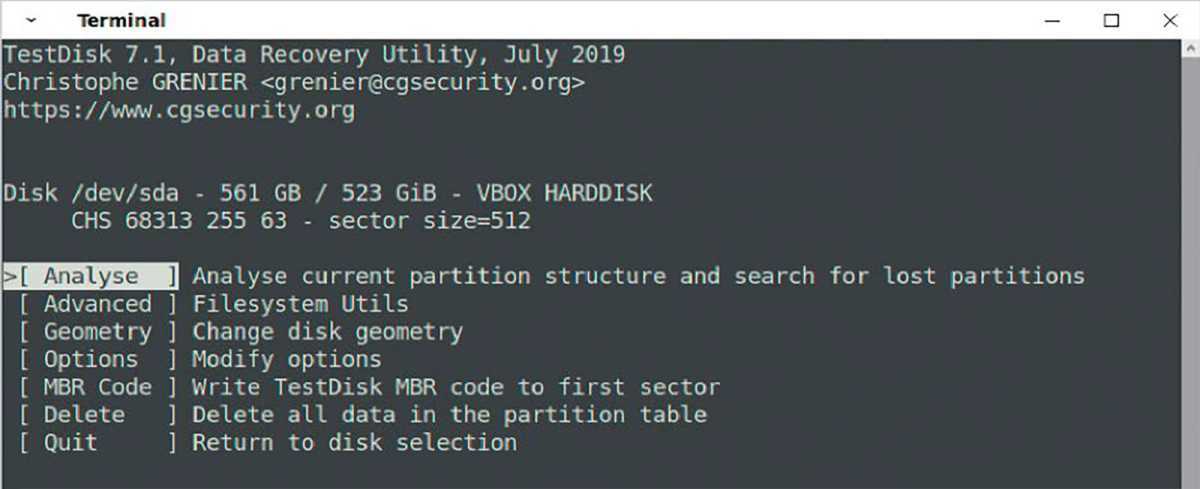1200x489 pixels.
Task: Click the CHS sector size line
Action: click(x=300, y=220)
